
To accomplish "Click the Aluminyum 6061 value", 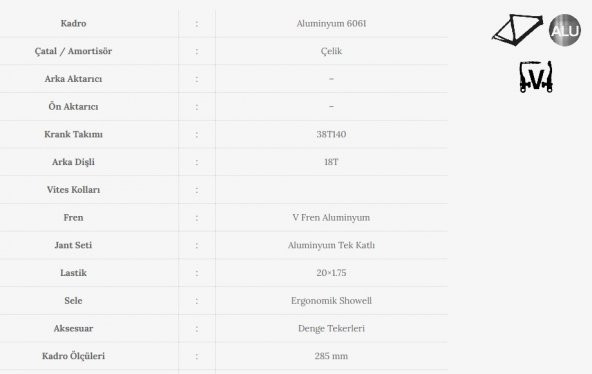I will (x=331, y=23).
